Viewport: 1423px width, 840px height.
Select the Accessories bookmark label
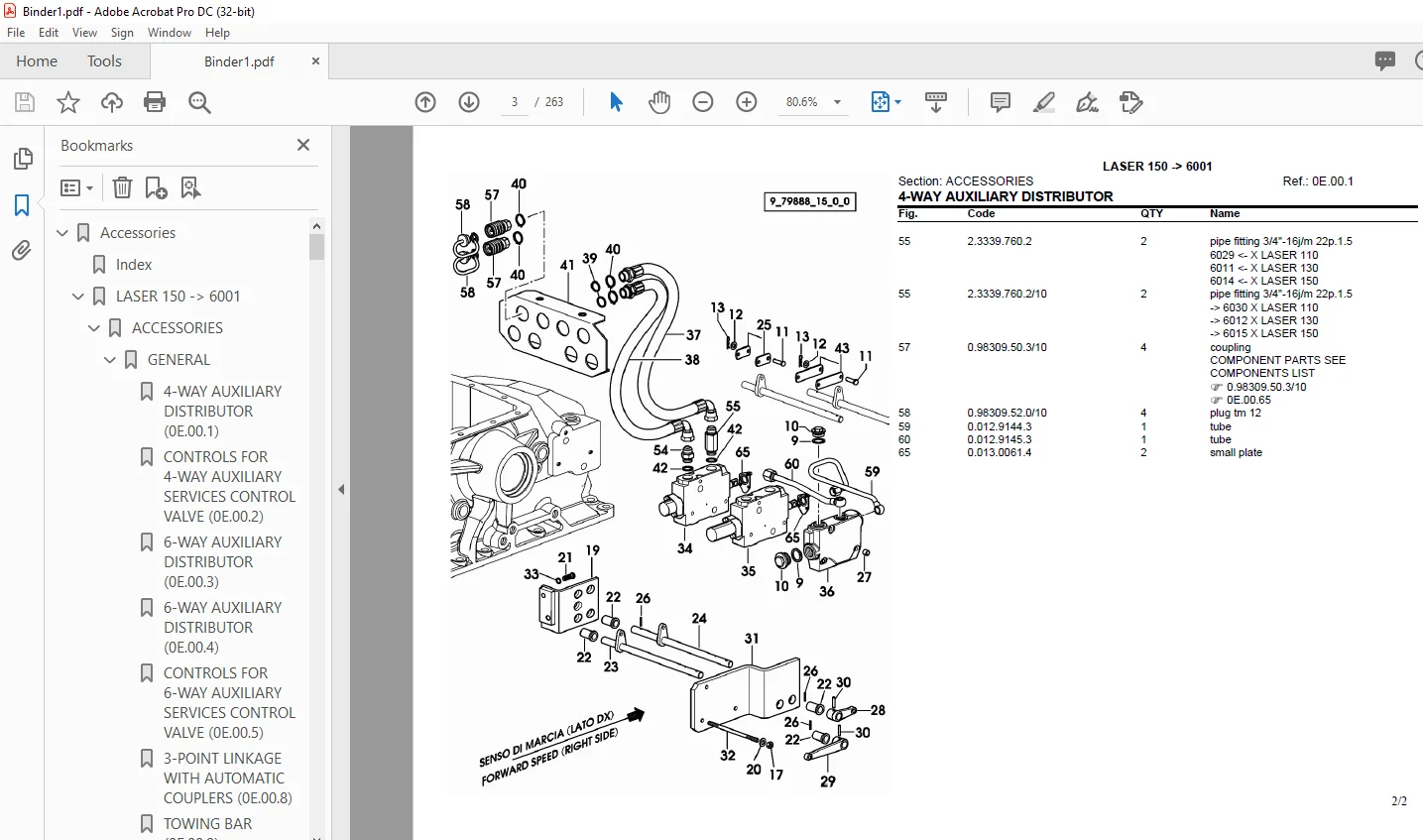[138, 233]
